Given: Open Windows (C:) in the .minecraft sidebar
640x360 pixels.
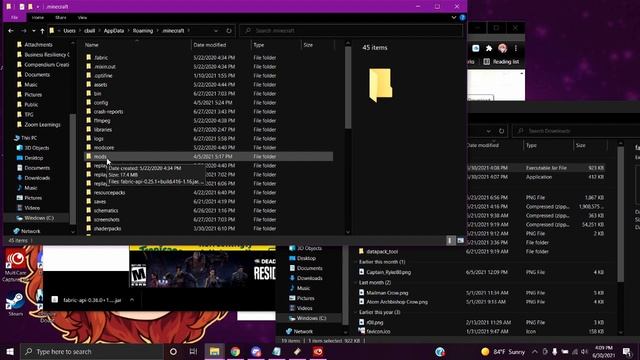Looking at the screenshot, I should pos(38,218).
